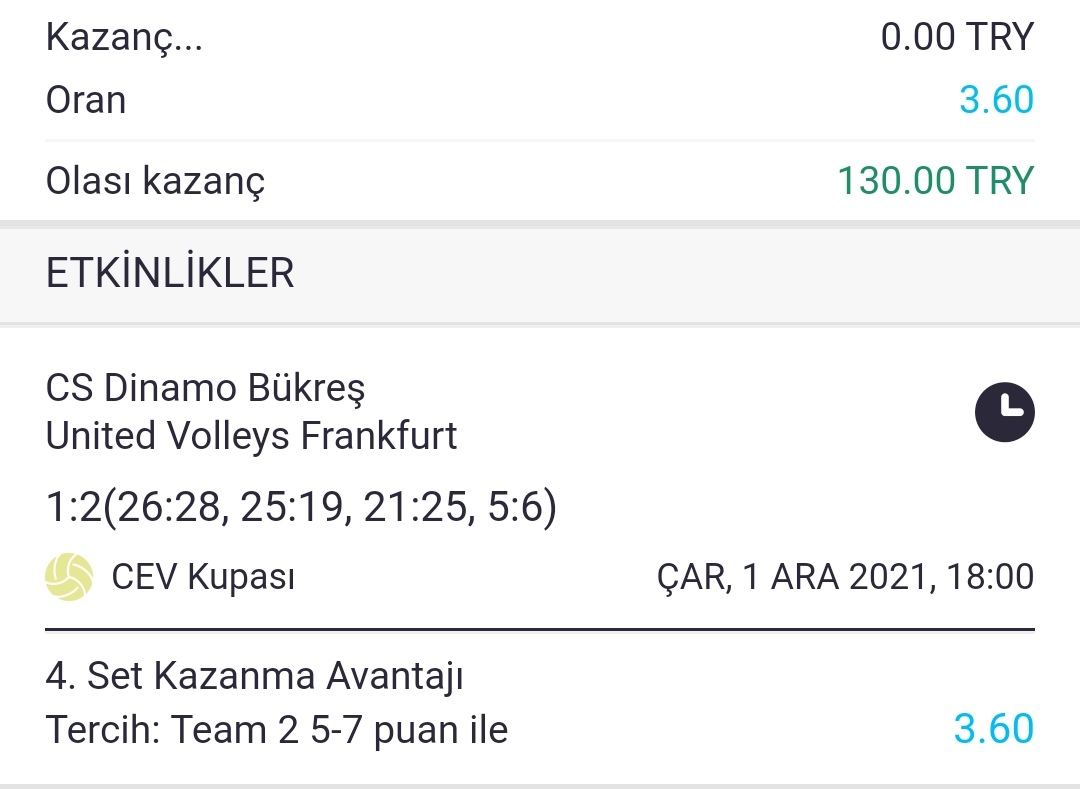
Task: Tap the 3.60 odds beside the Tercih selection
Action: 994,729
